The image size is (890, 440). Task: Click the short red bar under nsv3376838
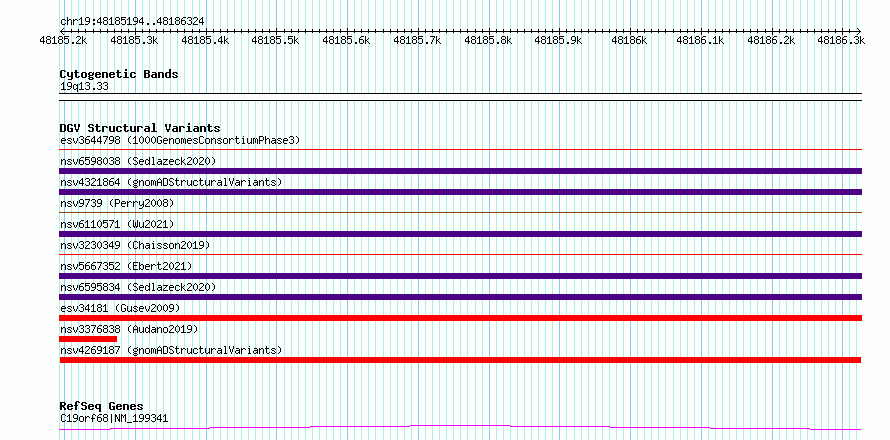88,339
